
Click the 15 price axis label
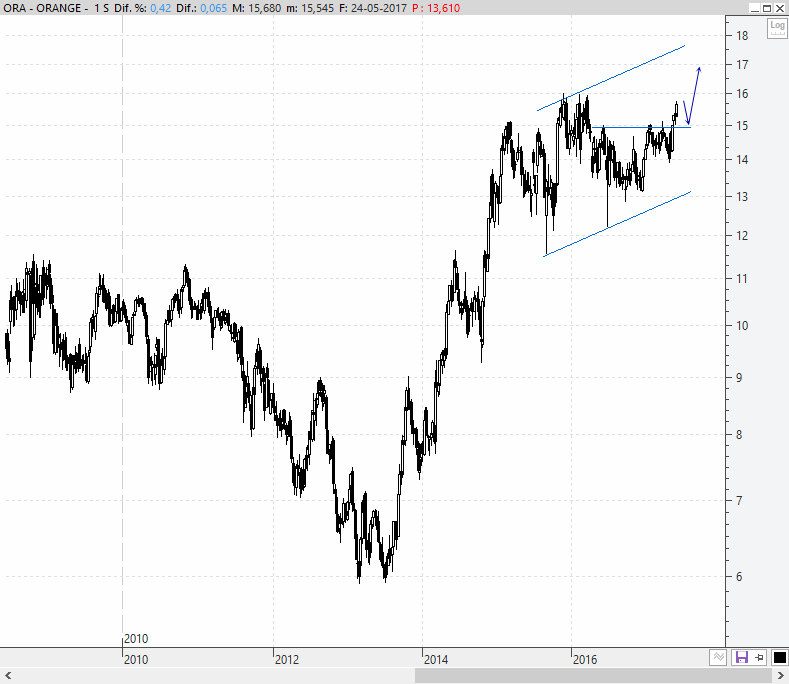pos(742,126)
